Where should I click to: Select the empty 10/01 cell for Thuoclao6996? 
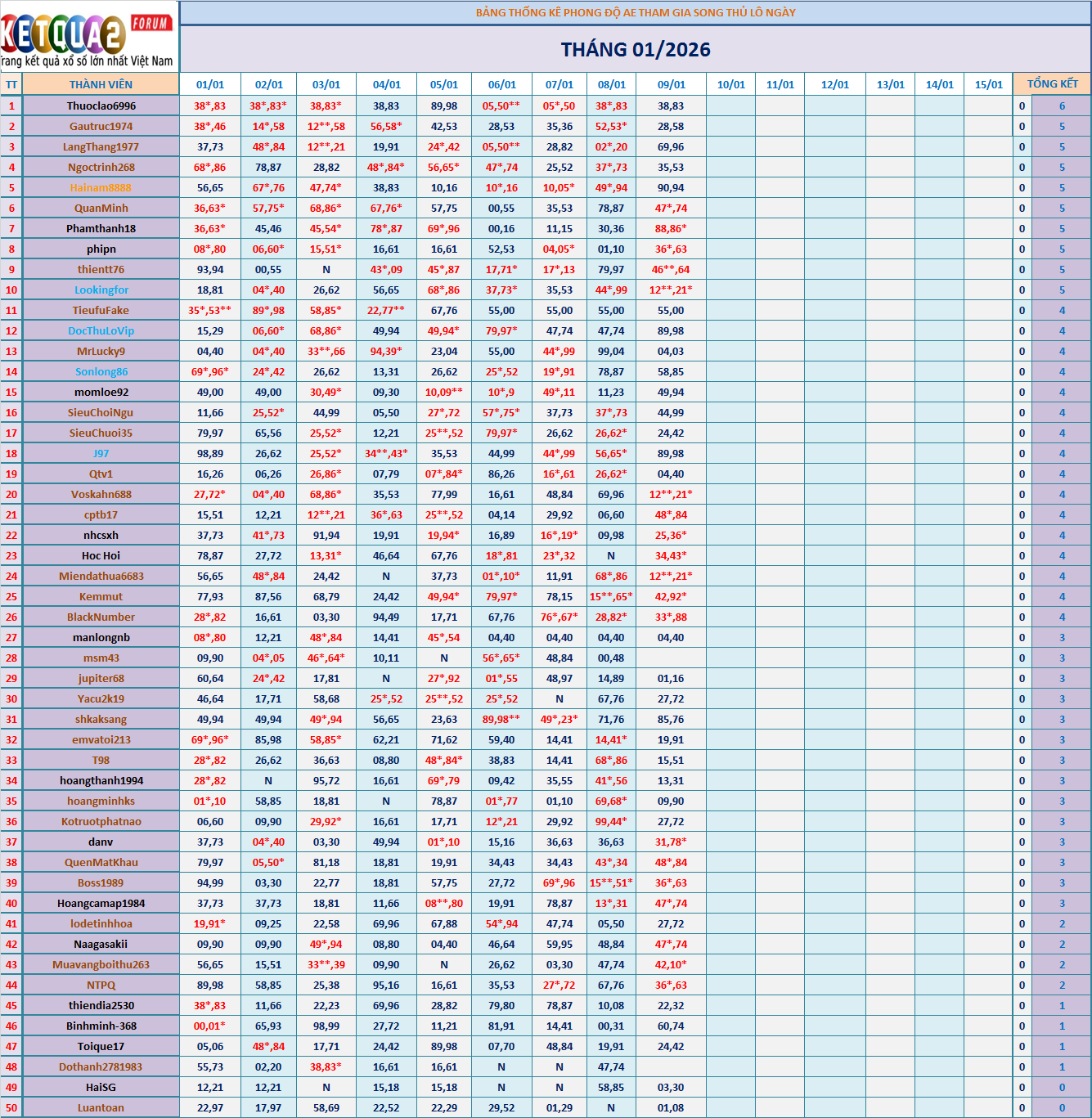(x=730, y=106)
